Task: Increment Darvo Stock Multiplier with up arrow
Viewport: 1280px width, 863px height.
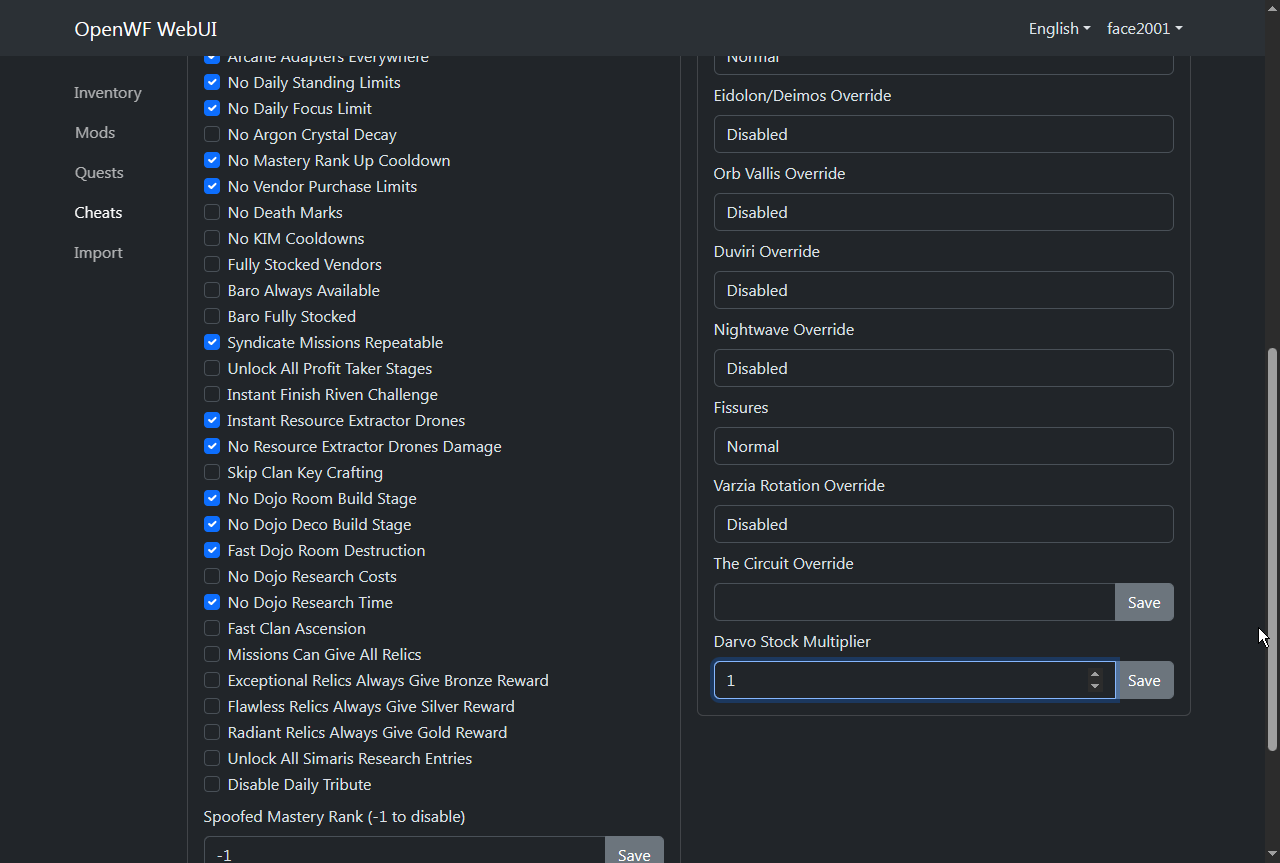Action: coord(1095,674)
